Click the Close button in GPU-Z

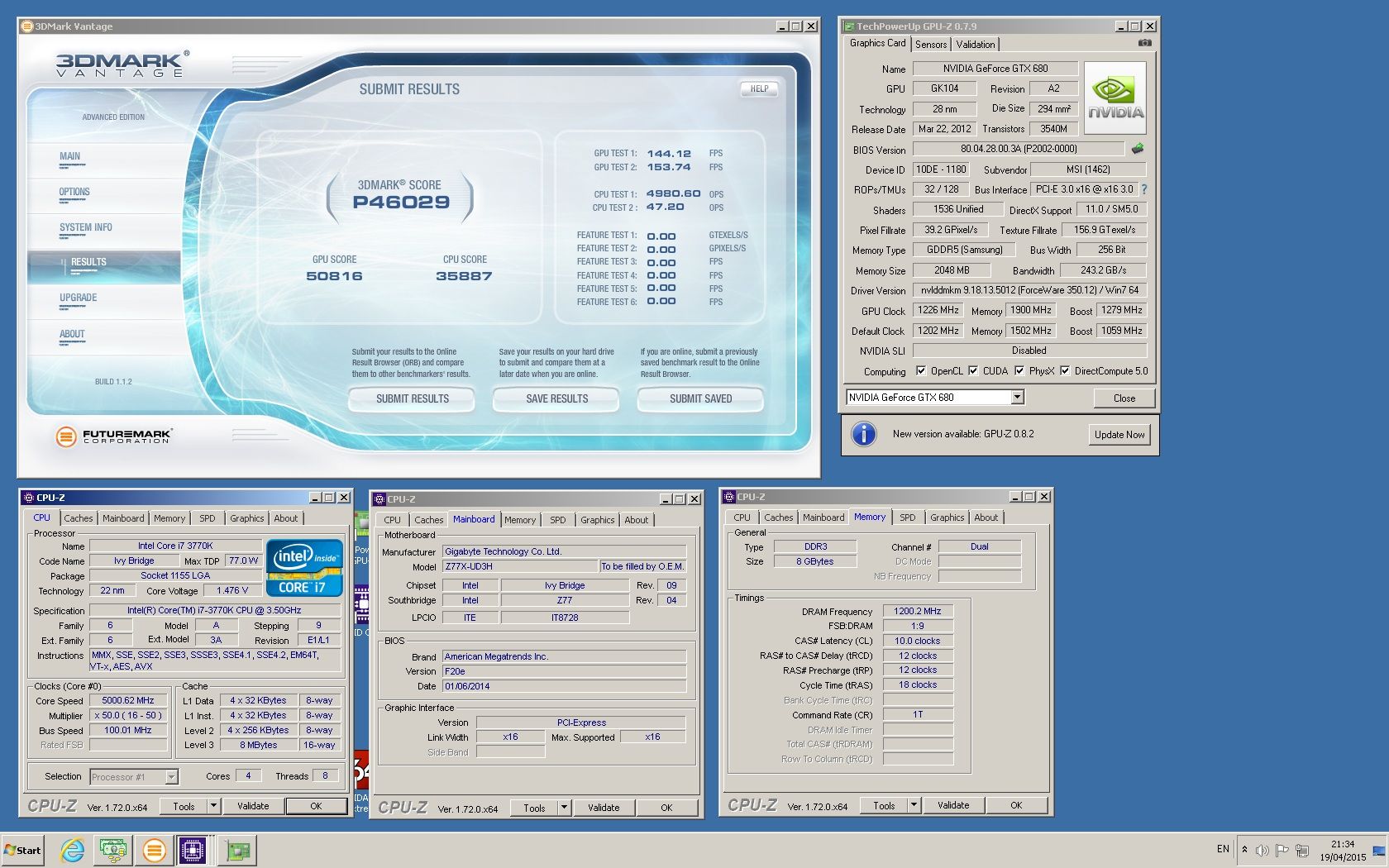1124,398
